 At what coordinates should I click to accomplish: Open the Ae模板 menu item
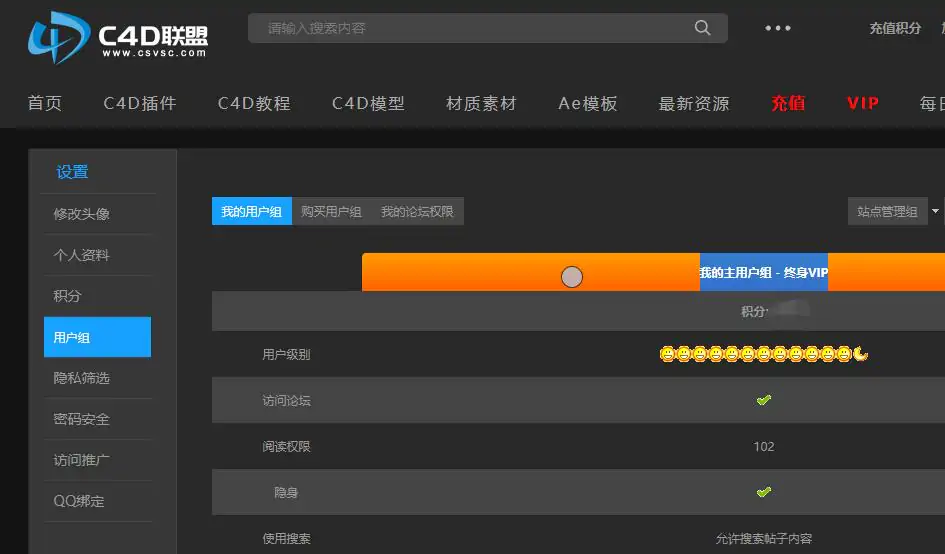[x=588, y=103]
